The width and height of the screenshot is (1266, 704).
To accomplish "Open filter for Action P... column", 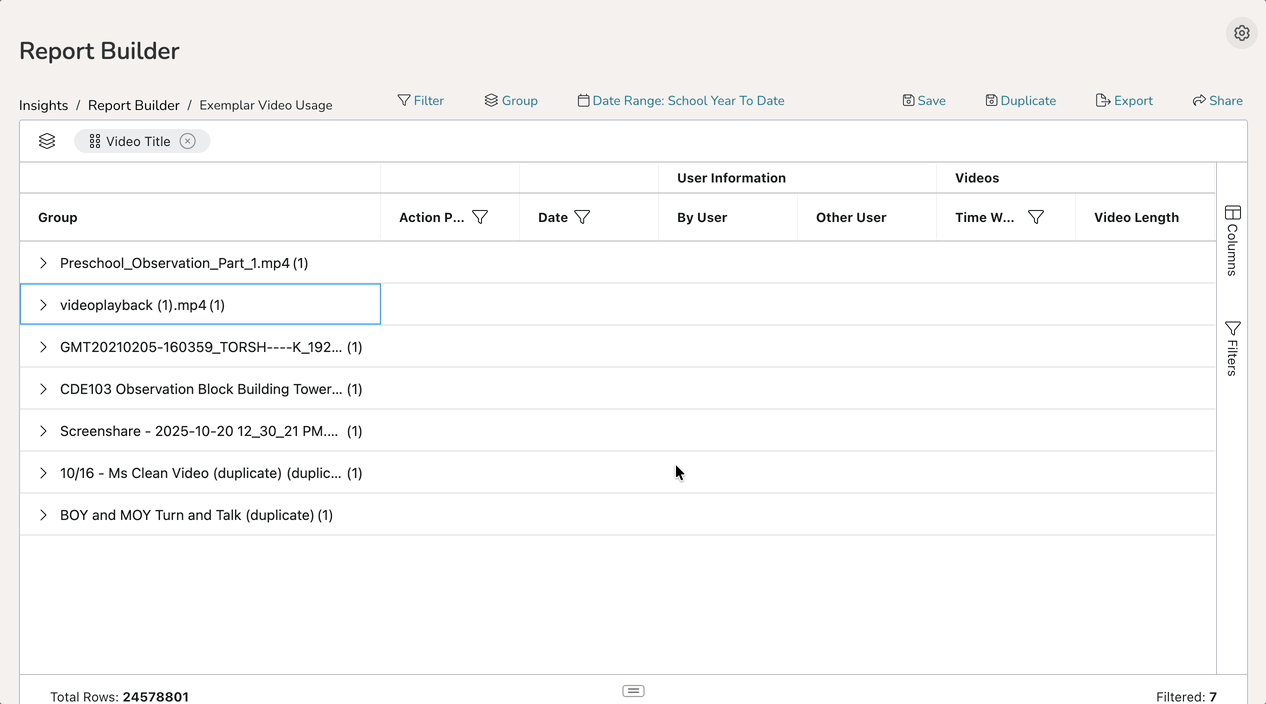I will click(480, 217).
